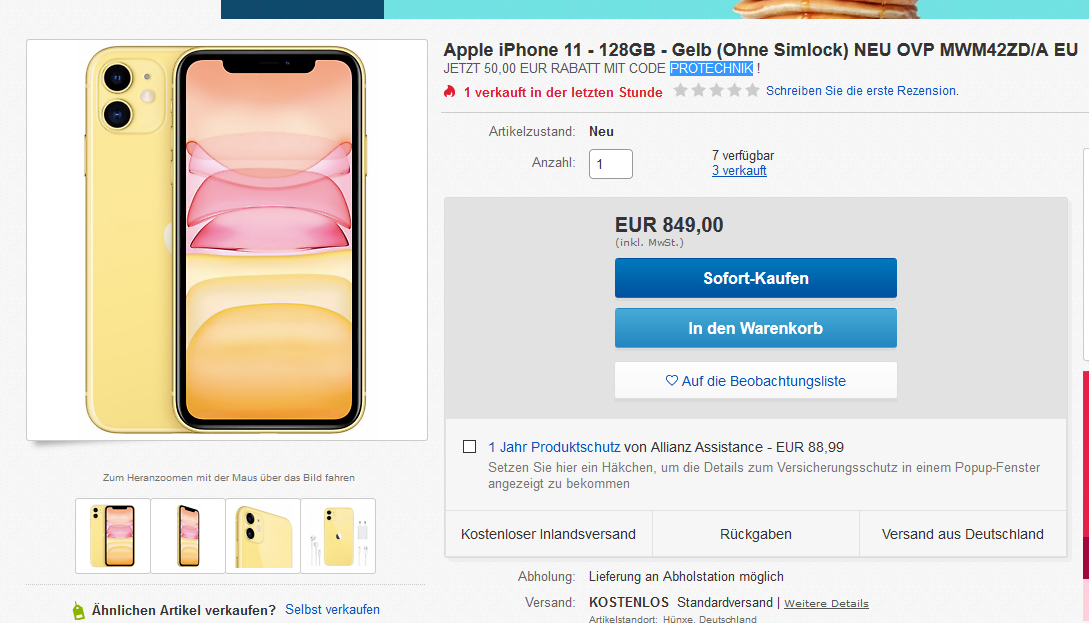The height and width of the screenshot is (623, 1089).
Task: Open Schreiben Sie die erste Rezension link
Action: [x=862, y=91]
